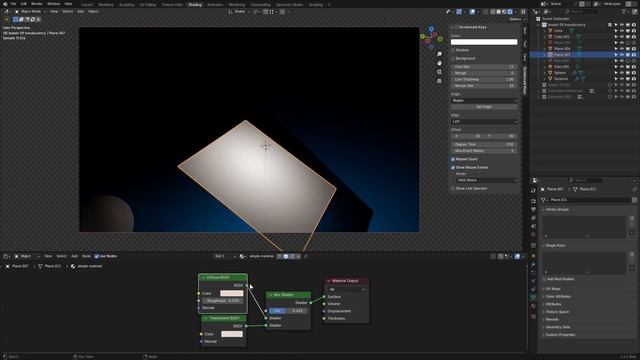Toggle the Add Rest Position checkbox

point(544,279)
